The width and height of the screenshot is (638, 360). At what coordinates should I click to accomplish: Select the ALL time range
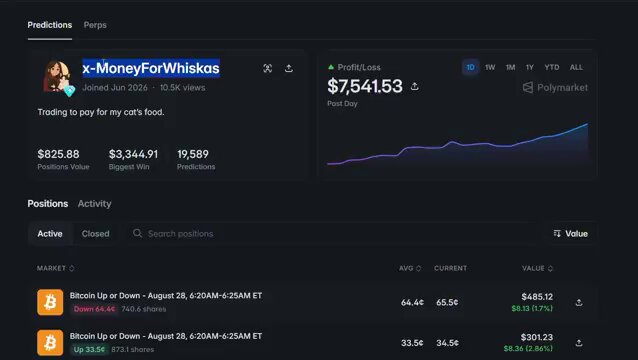click(x=576, y=67)
